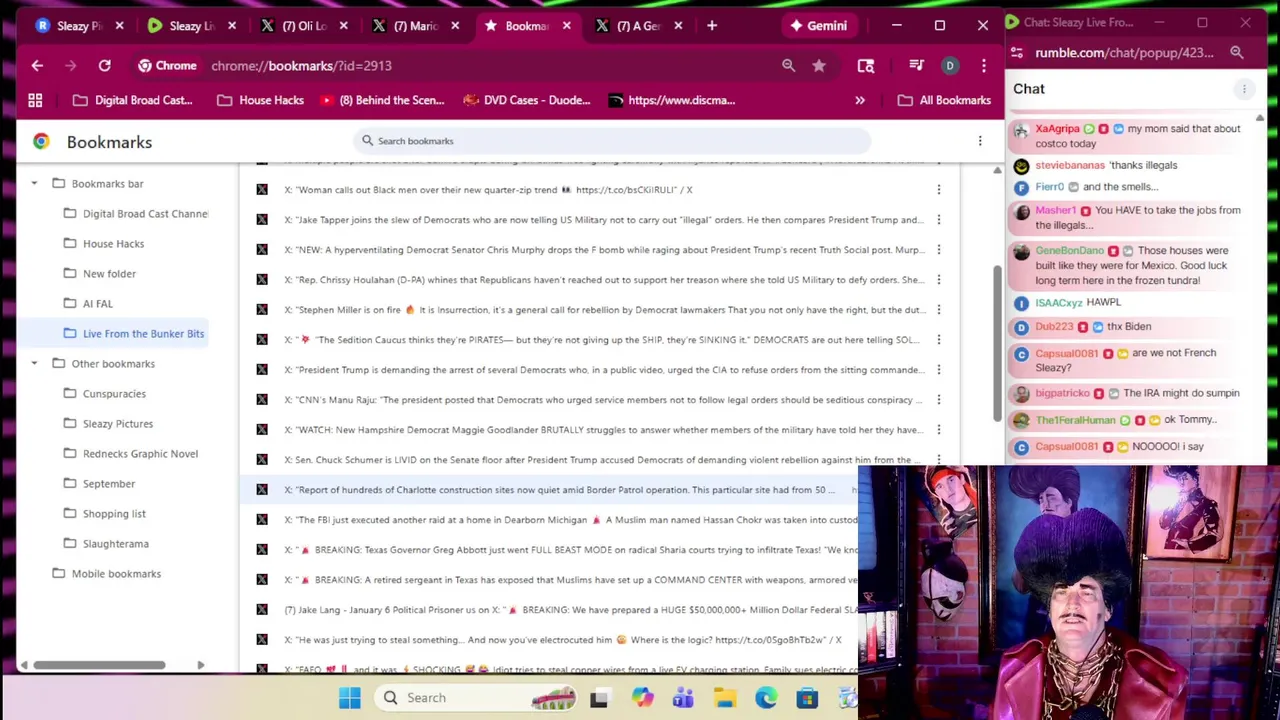
Task: Select Digital Broad Cast Channel folder in tree
Action: coord(135,214)
